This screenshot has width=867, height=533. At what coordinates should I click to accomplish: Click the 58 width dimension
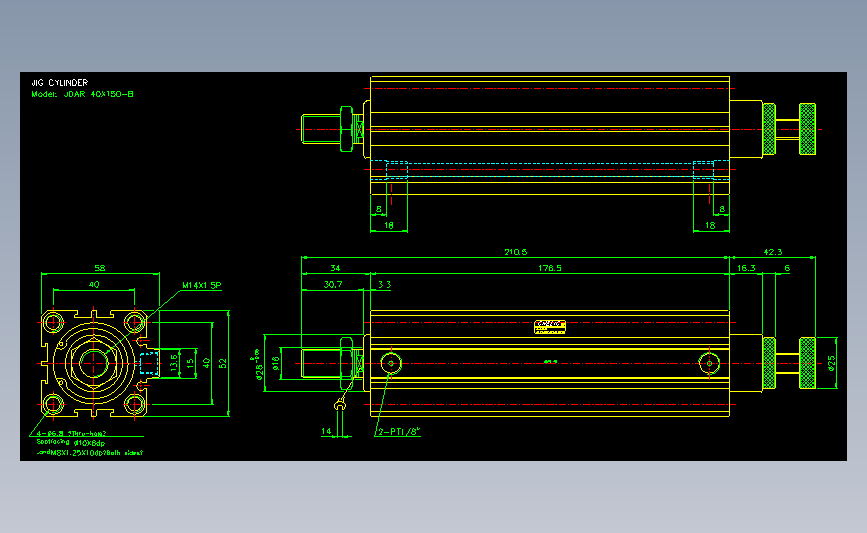[x=100, y=268]
